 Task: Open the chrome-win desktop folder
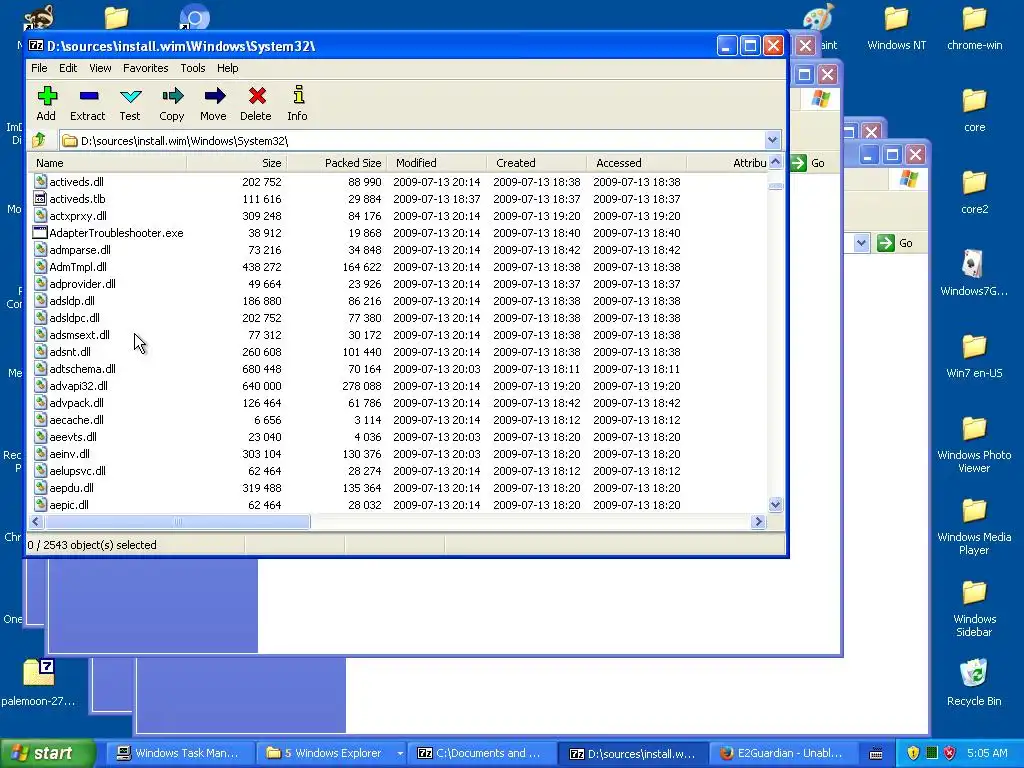[x=974, y=19]
